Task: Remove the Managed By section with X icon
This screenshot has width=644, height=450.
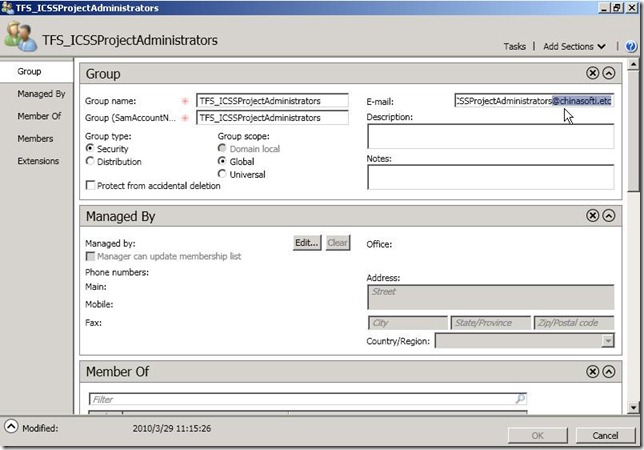Action: (592, 216)
